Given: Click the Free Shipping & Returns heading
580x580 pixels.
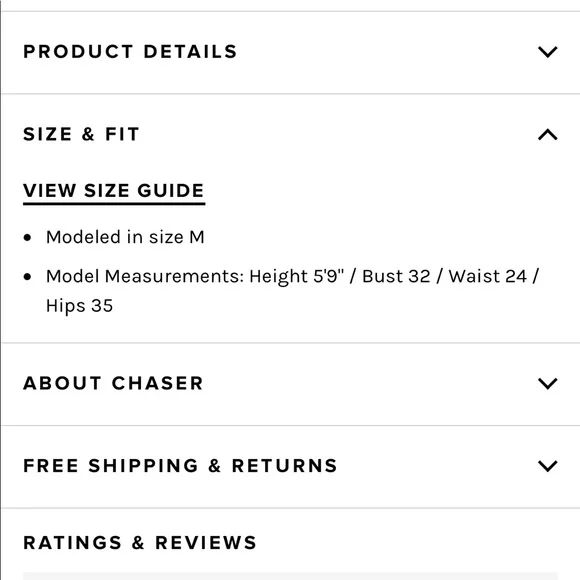Looking at the screenshot, I should click(x=180, y=465).
